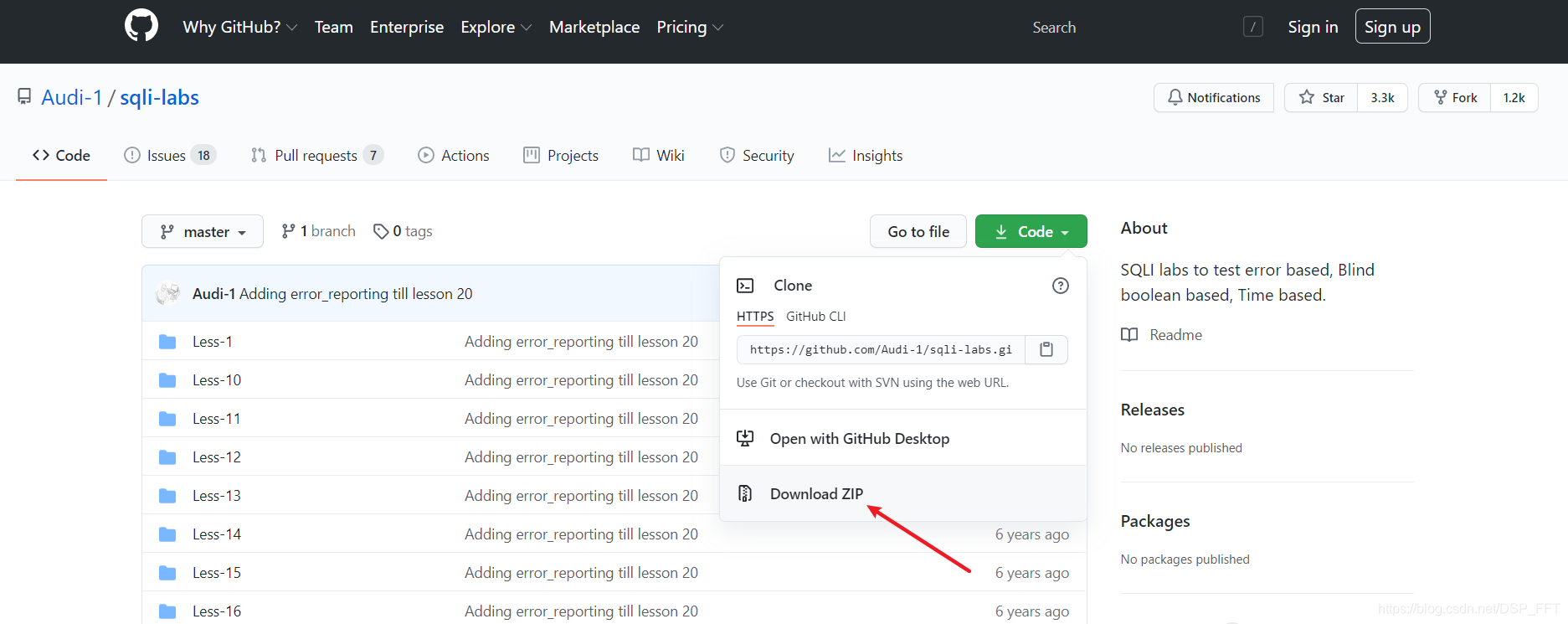Click the Less-13 folder icon

pyautogui.click(x=167, y=496)
